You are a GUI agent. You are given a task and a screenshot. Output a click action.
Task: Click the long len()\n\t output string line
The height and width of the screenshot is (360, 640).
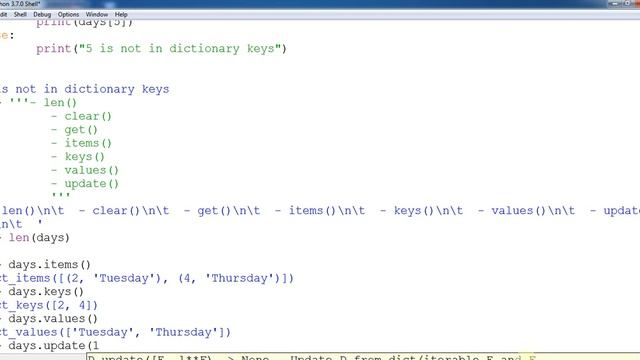(320, 211)
